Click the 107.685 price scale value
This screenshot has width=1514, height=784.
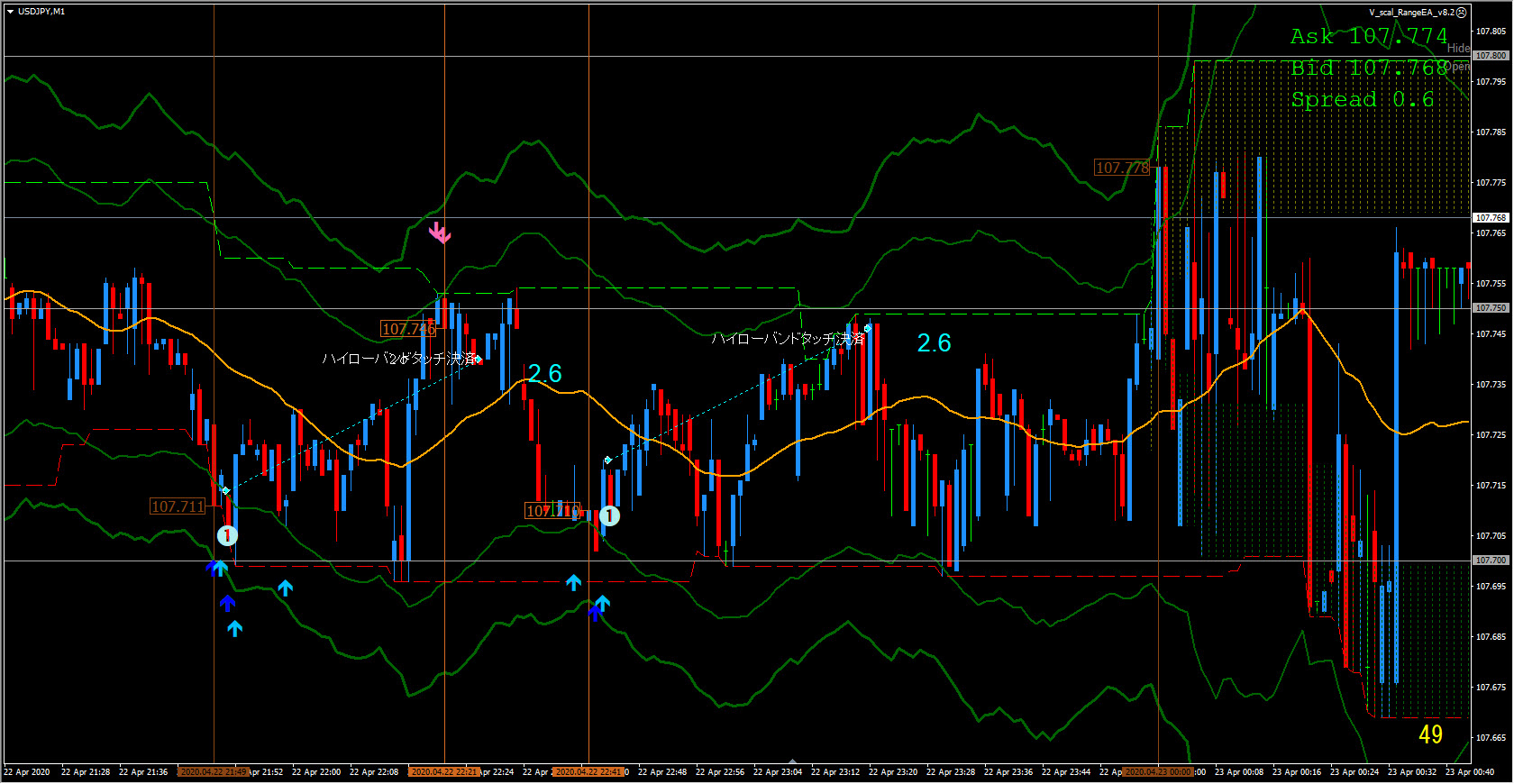coord(1491,637)
